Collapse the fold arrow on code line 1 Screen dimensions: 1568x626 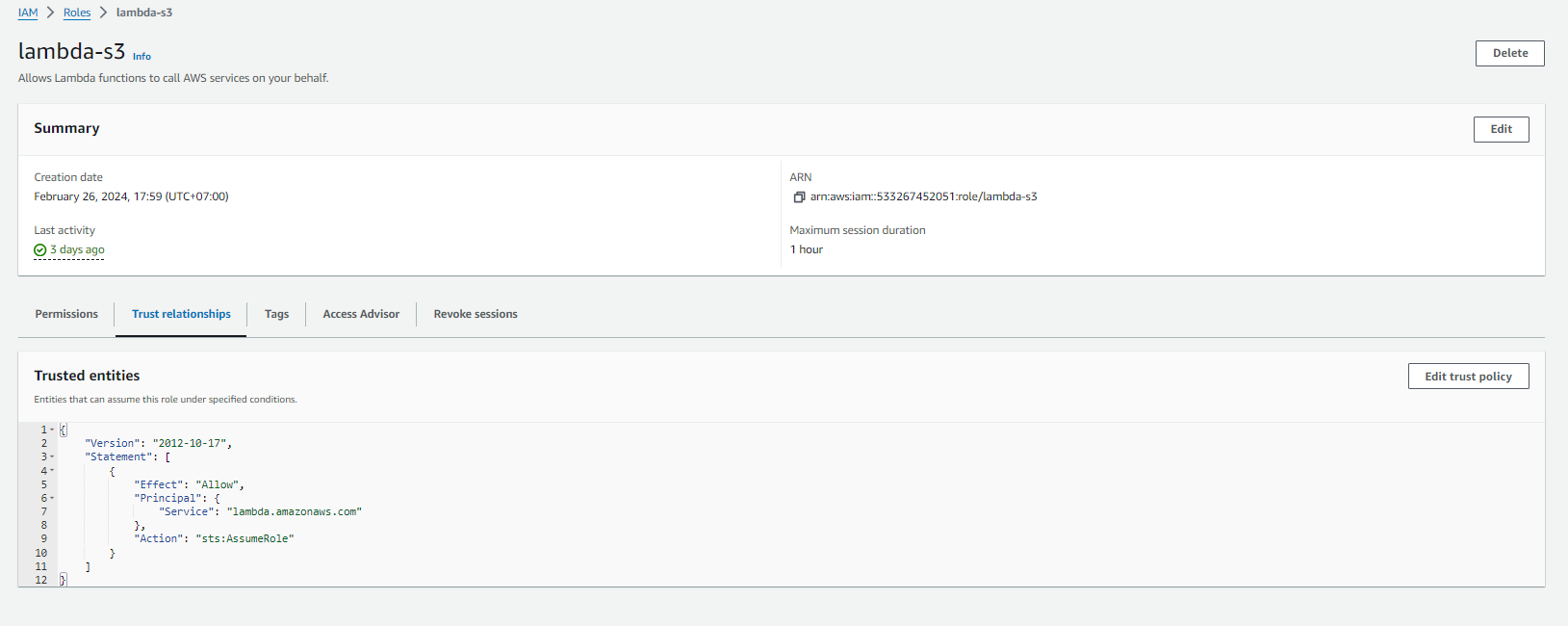coord(52,430)
